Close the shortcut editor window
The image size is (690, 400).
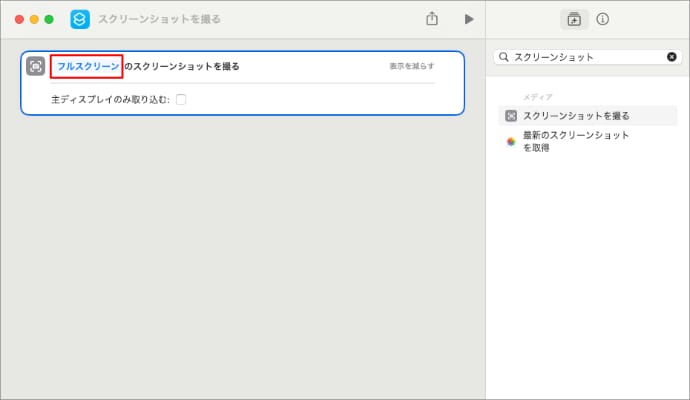click(x=19, y=19)
